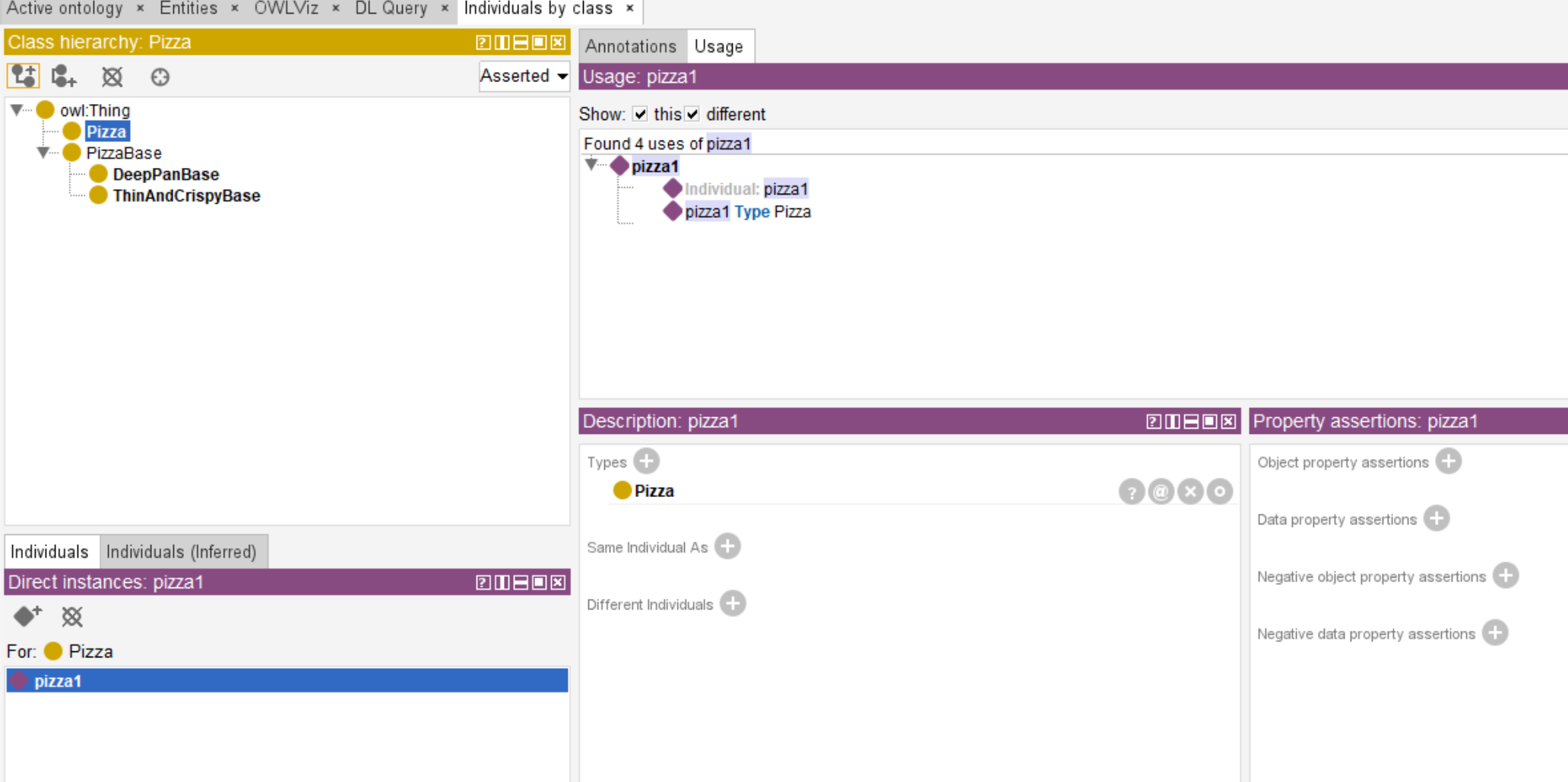Float view icon in Class hierarchy header
Viewport: 1568px width, 782px height.
(539, 43)
